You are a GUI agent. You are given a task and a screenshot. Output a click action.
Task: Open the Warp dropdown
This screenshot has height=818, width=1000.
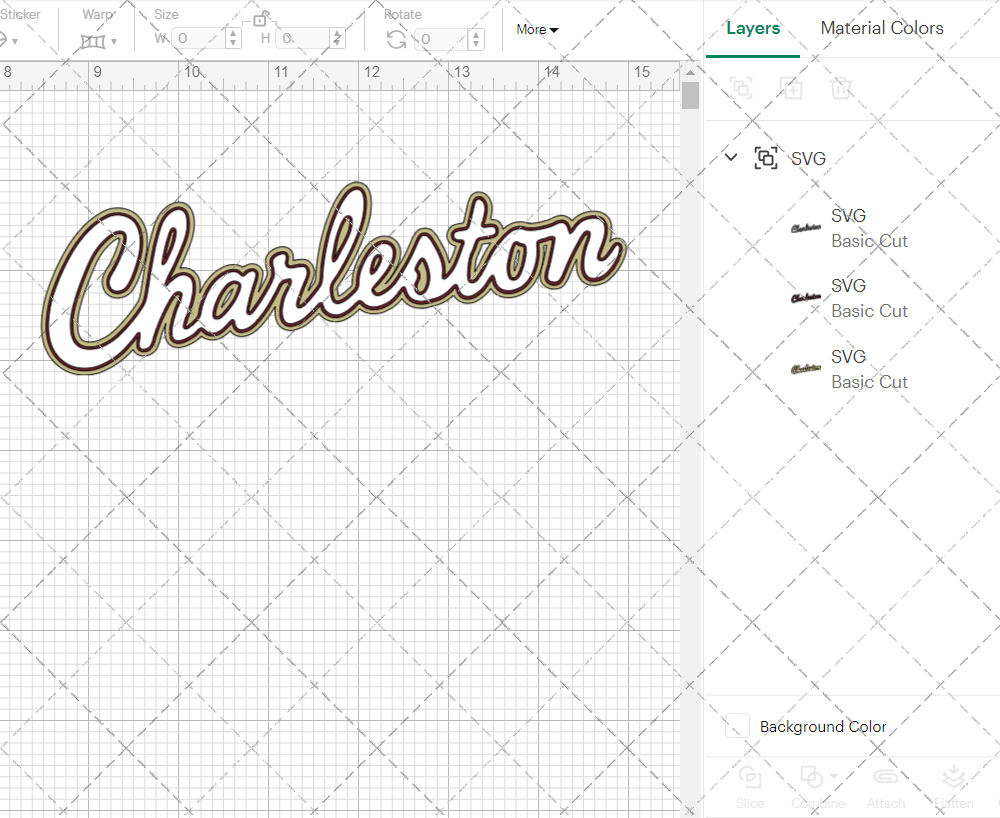click(x=114, y=41)
